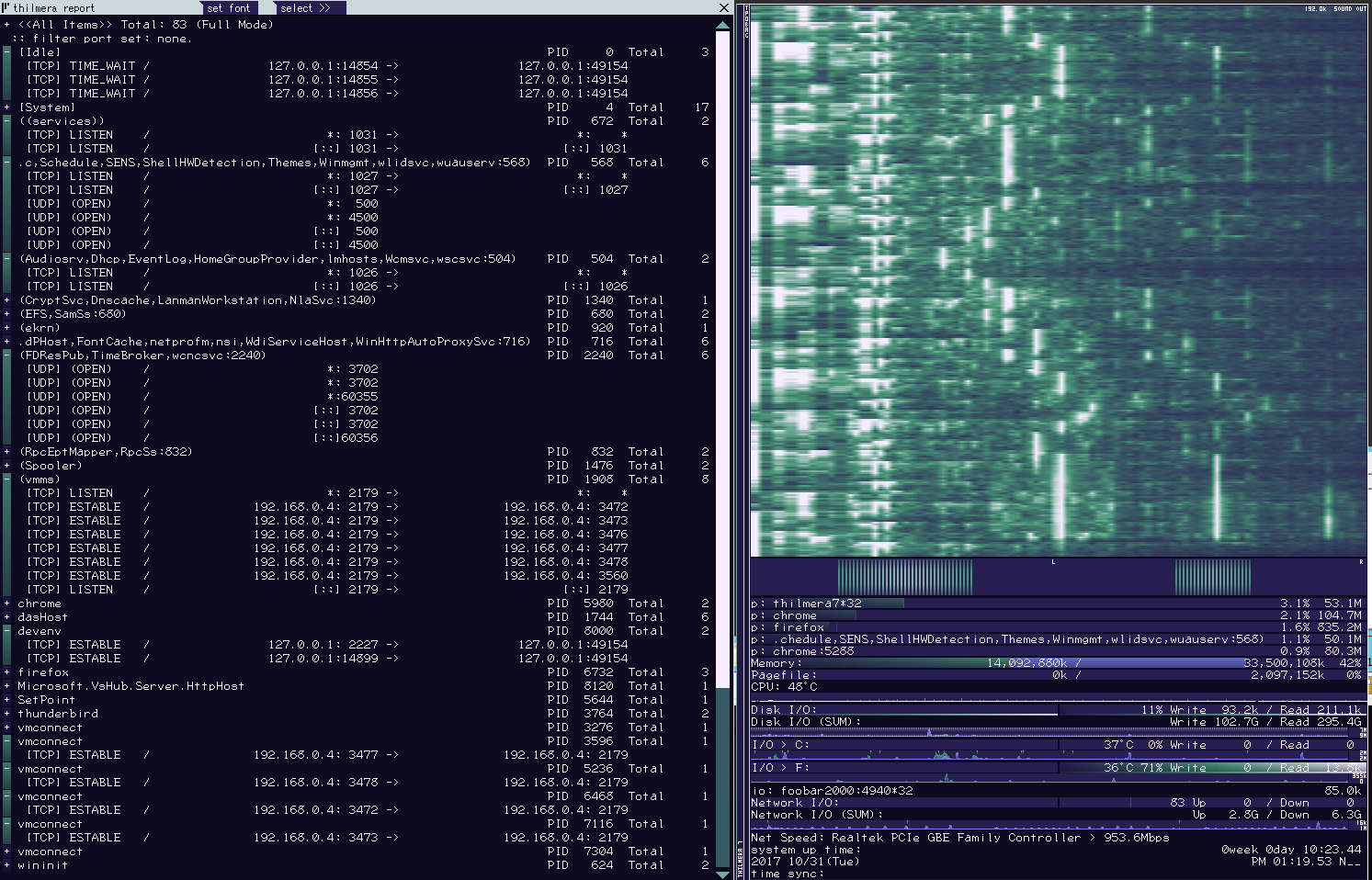Collapse the devenv process connections
1372x880 pixels.
(6, 631)
